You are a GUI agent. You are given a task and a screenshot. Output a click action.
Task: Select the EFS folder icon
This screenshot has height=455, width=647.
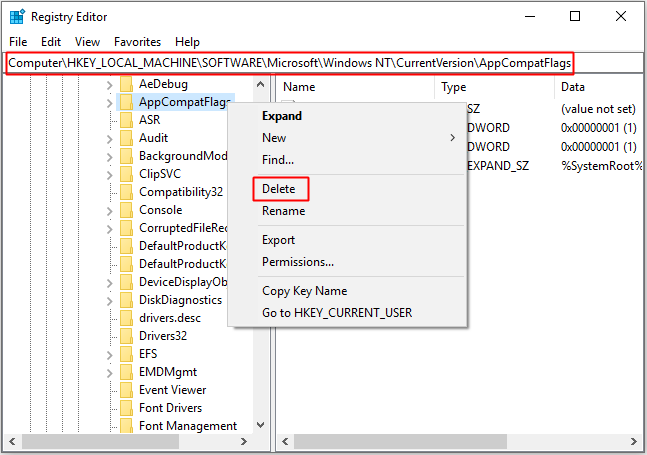pyautogui.click(x=126, y=354)
